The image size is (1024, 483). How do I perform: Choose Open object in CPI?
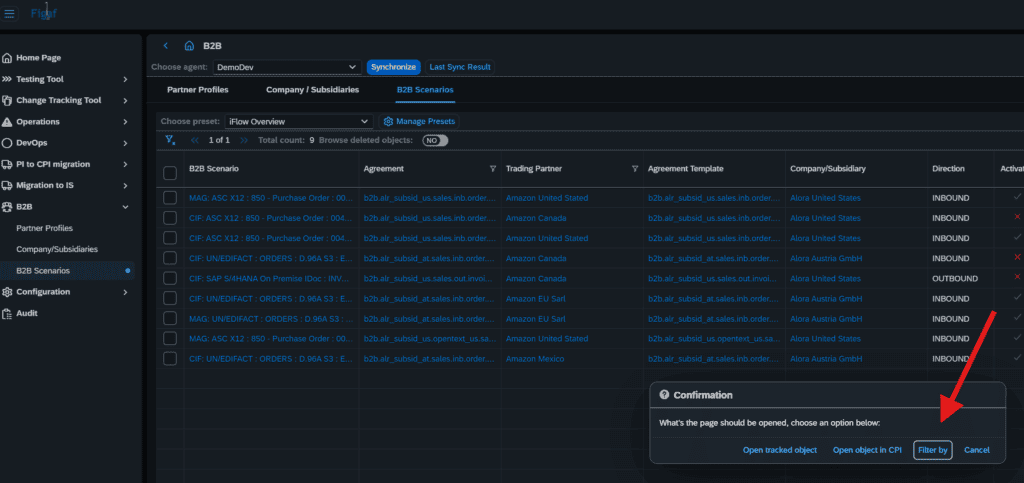point(867,450)
